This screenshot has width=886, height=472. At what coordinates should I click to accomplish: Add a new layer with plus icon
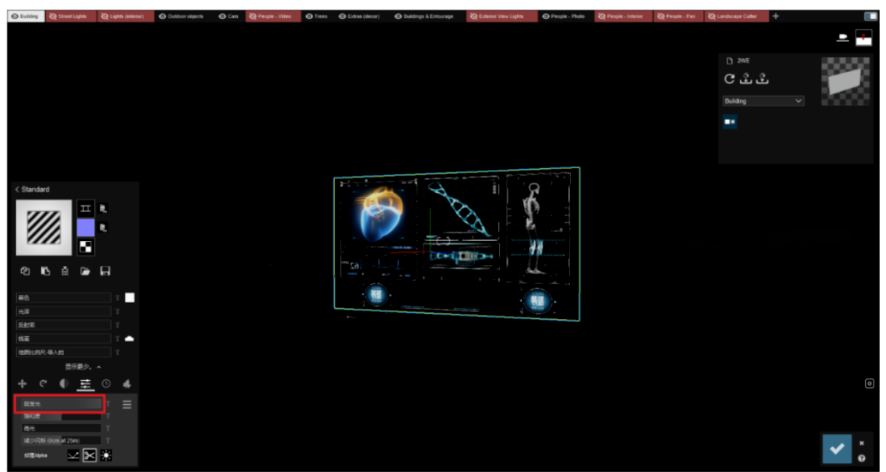775,16
